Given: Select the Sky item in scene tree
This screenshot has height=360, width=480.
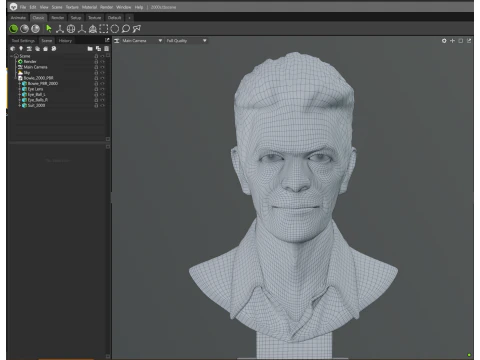Looking at the screenshot, I should click(x=27, y=73).
